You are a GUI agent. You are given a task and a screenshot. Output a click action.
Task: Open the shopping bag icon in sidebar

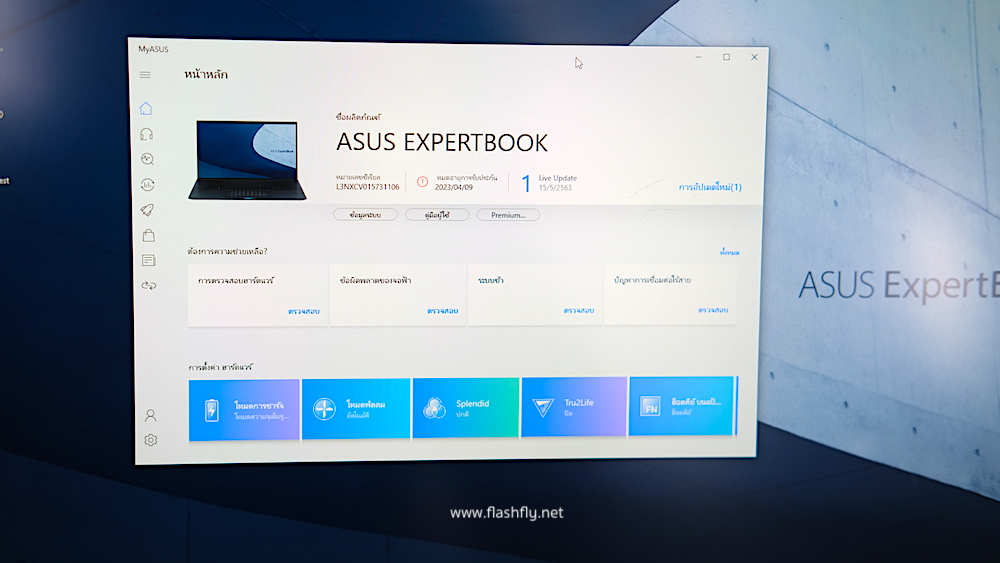click(149, 236)
